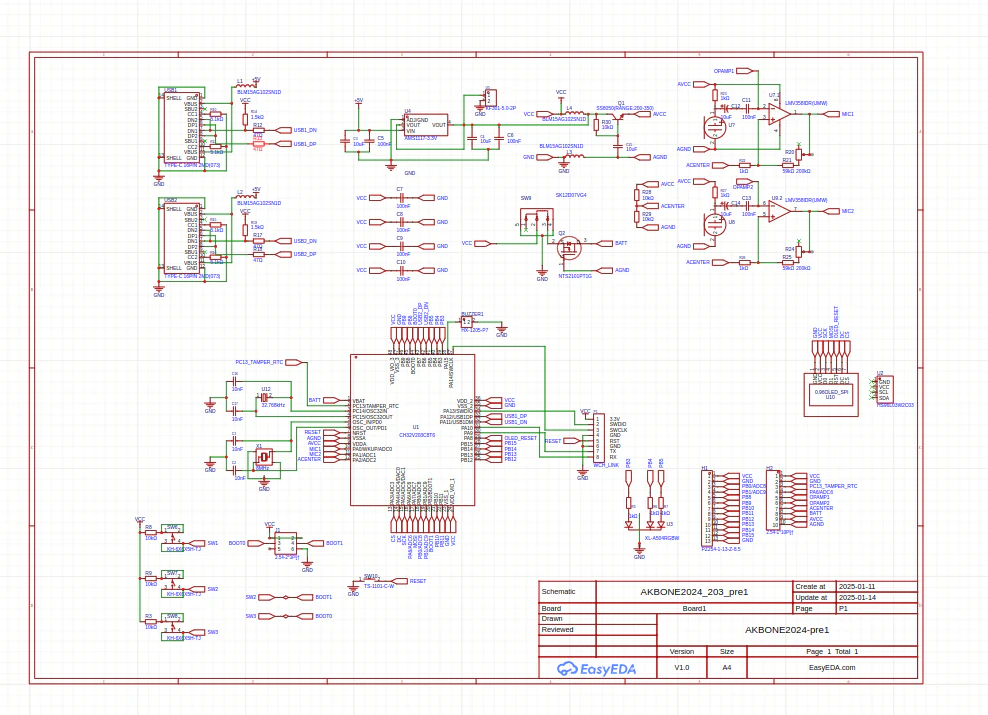Select the AMS1117-3.3V regulator U4 symbol
This screenshot has height=715, width=988.
point(426,124)
